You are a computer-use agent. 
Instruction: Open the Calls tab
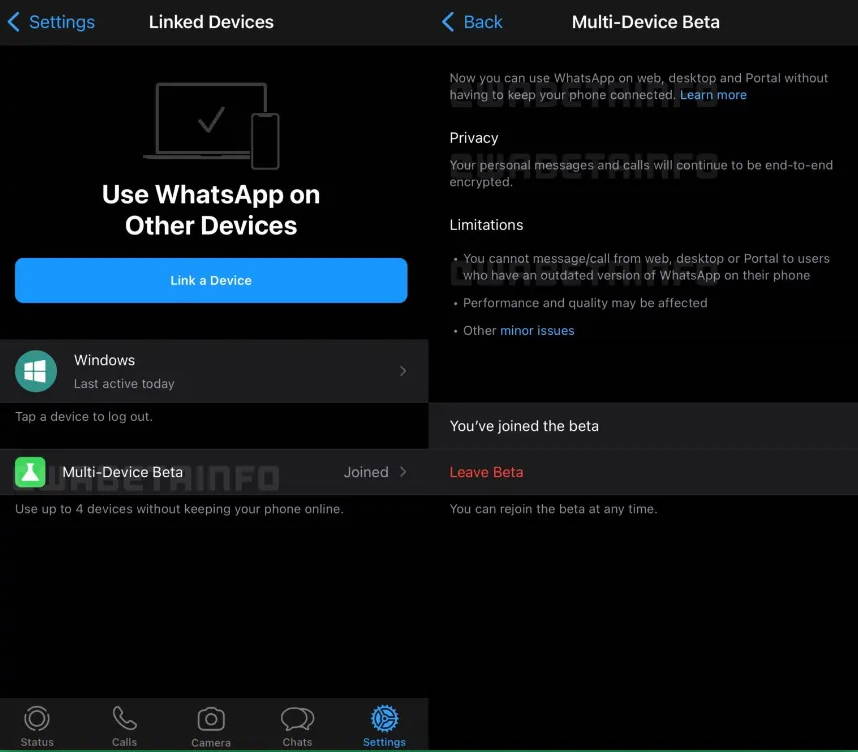(124, 720)
